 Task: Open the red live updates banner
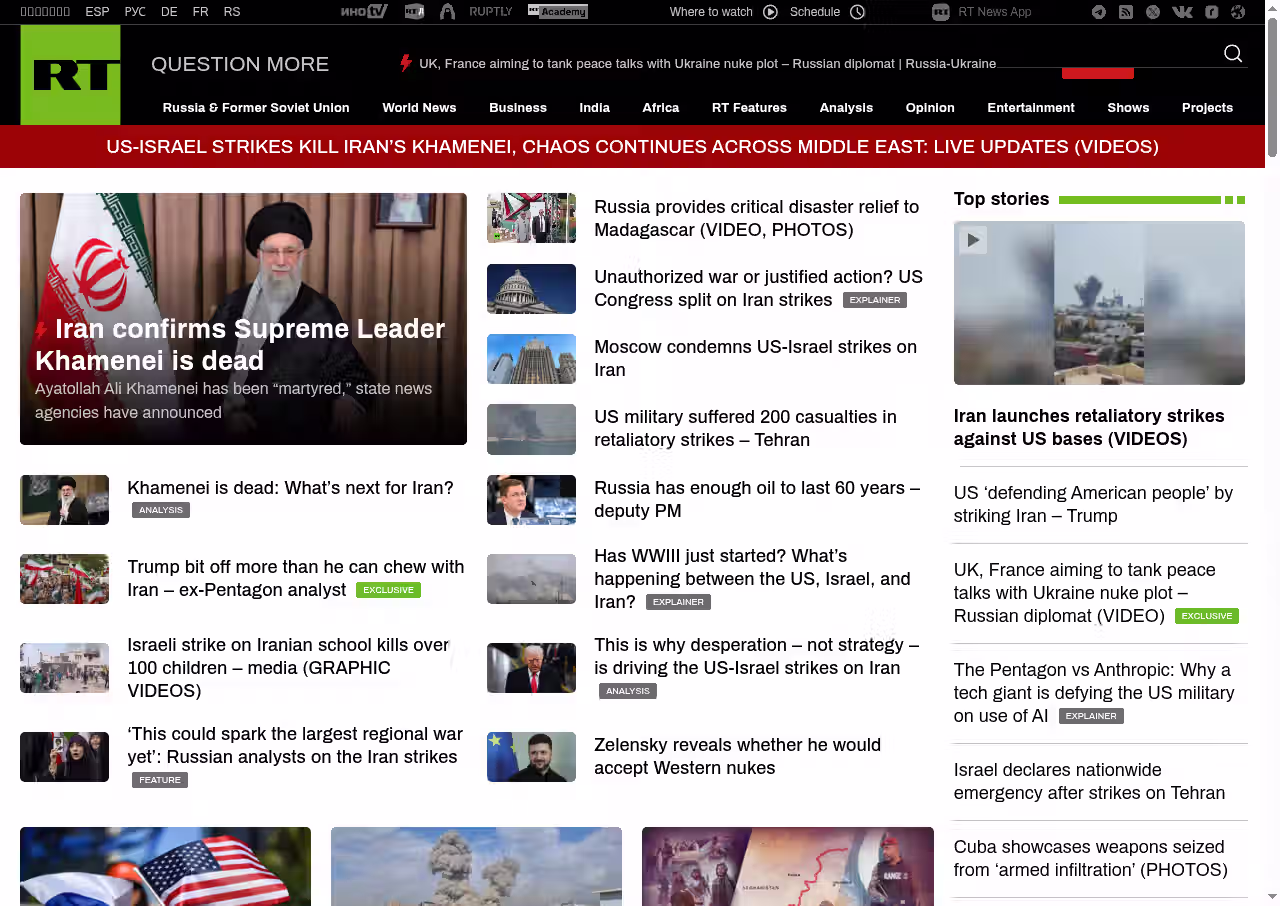tap(632, 147)
